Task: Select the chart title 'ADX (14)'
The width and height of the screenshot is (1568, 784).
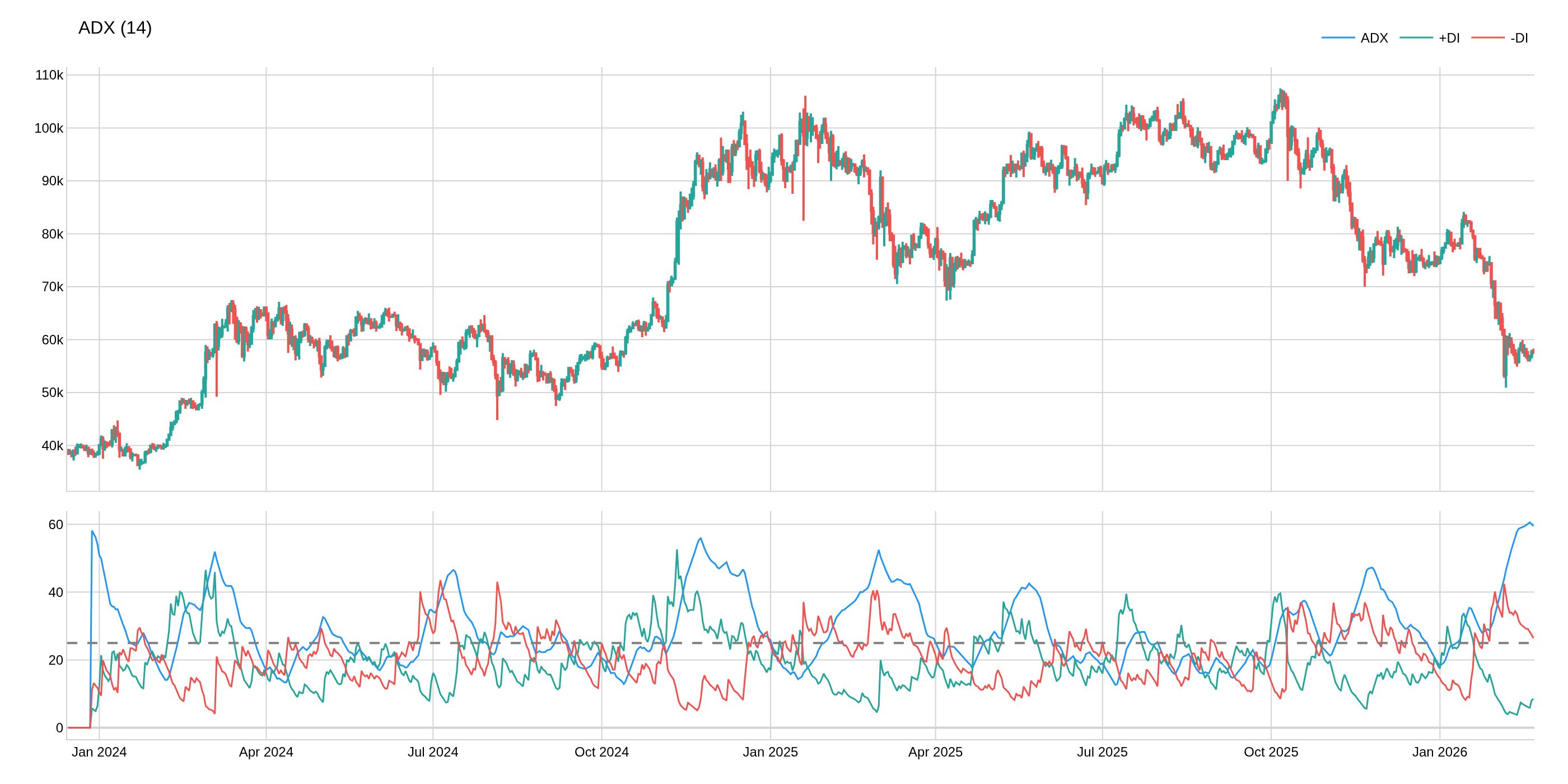Action: point(115,28)
